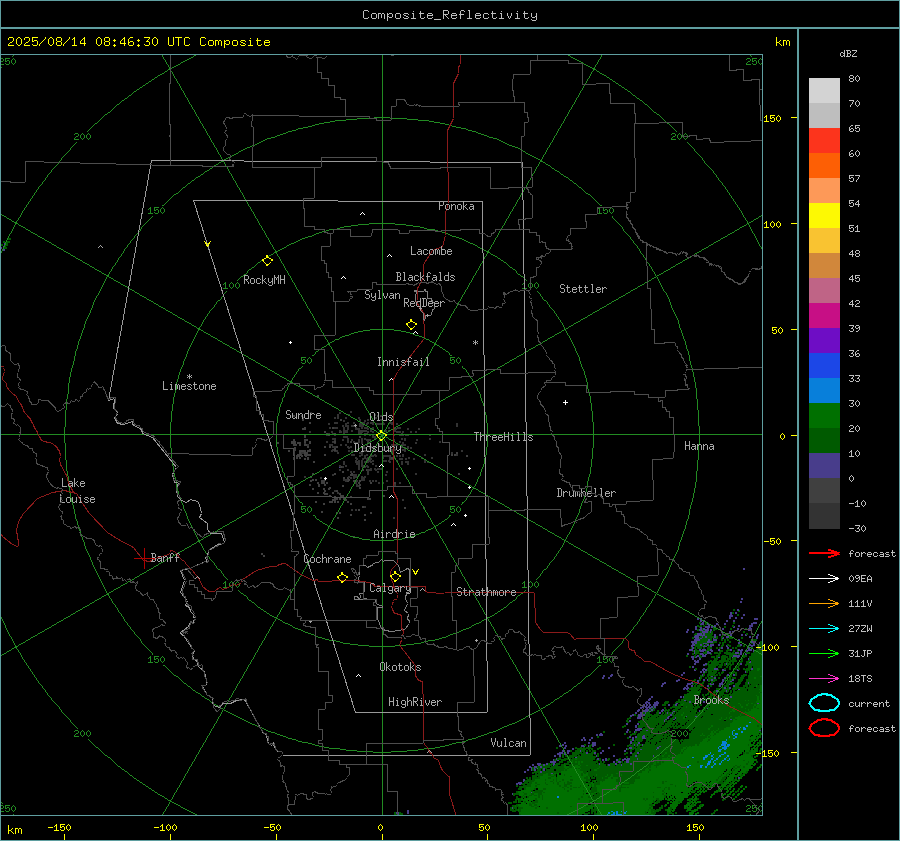Screen dimensions: 900x841
Task: Select the magenta 18TS arrow symbol
Action: (824, 678)
